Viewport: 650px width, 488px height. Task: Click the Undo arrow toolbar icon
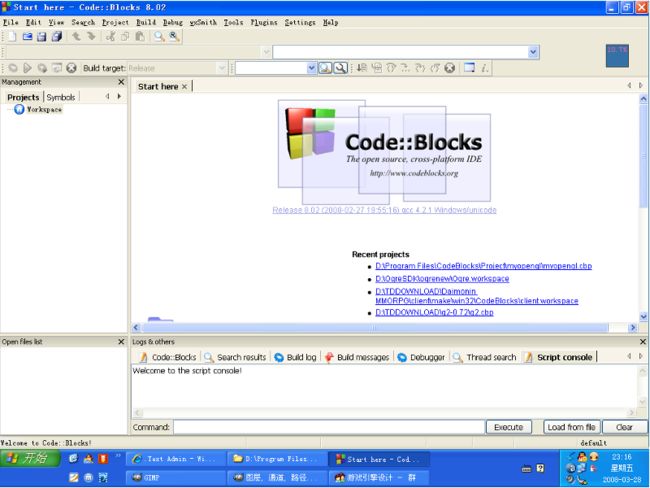[x=76, y=36]
